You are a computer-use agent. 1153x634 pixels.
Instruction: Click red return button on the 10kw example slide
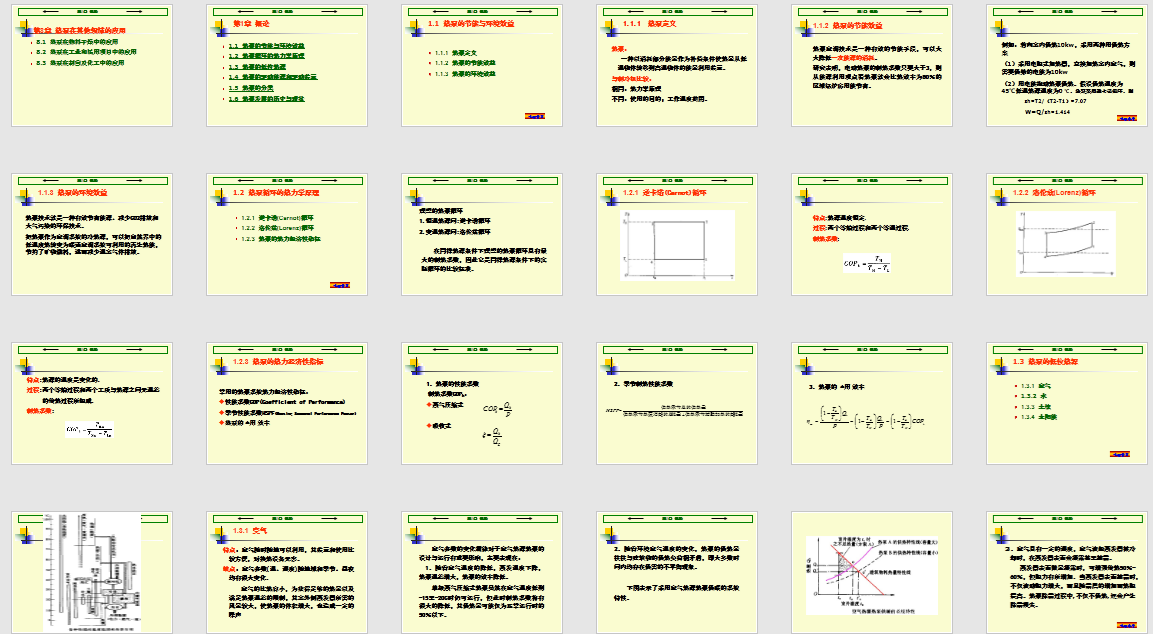1126,117
